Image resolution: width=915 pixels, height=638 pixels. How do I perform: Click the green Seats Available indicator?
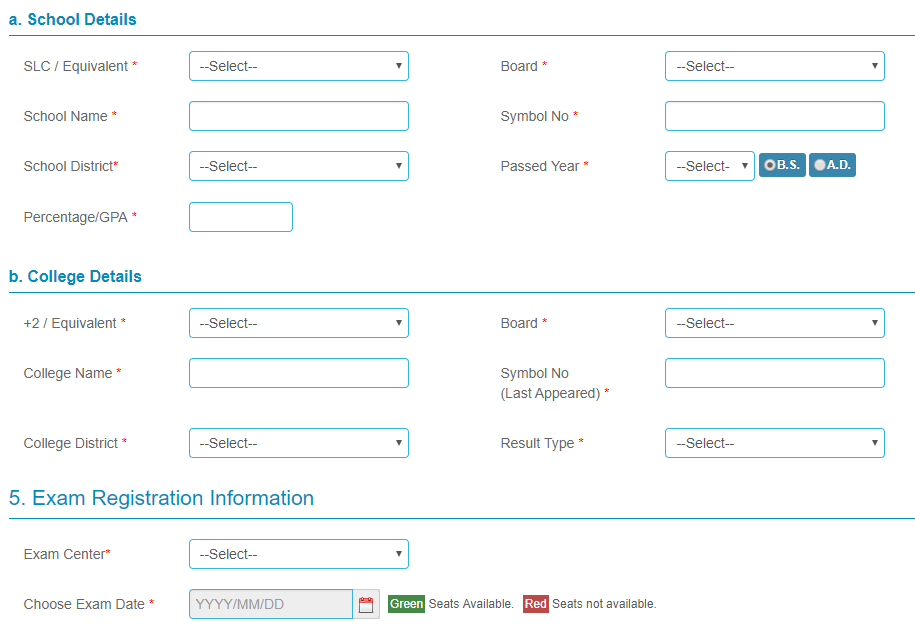[406, 603]
